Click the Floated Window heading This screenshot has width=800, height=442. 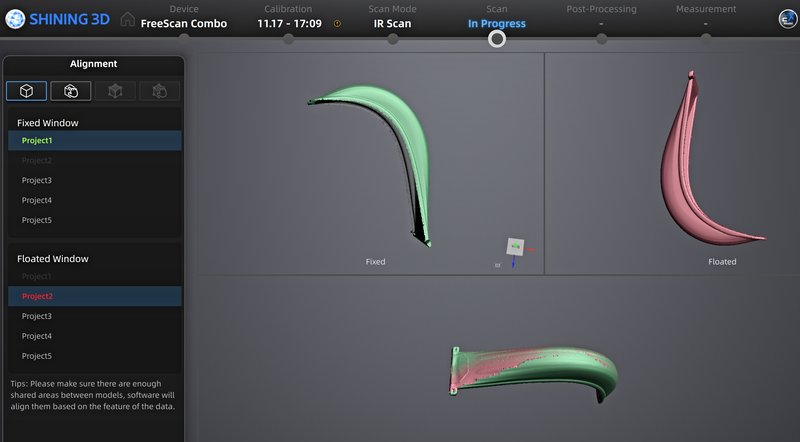click(53, 259)
